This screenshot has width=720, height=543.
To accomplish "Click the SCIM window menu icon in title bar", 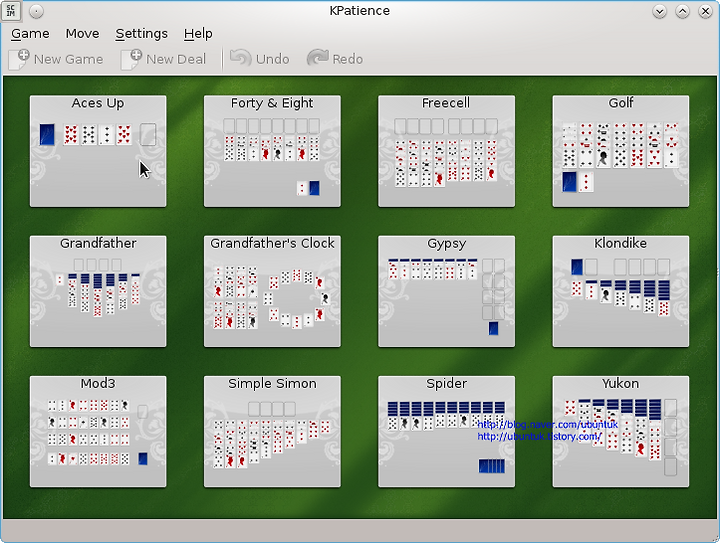I will (x=11, y=11).
